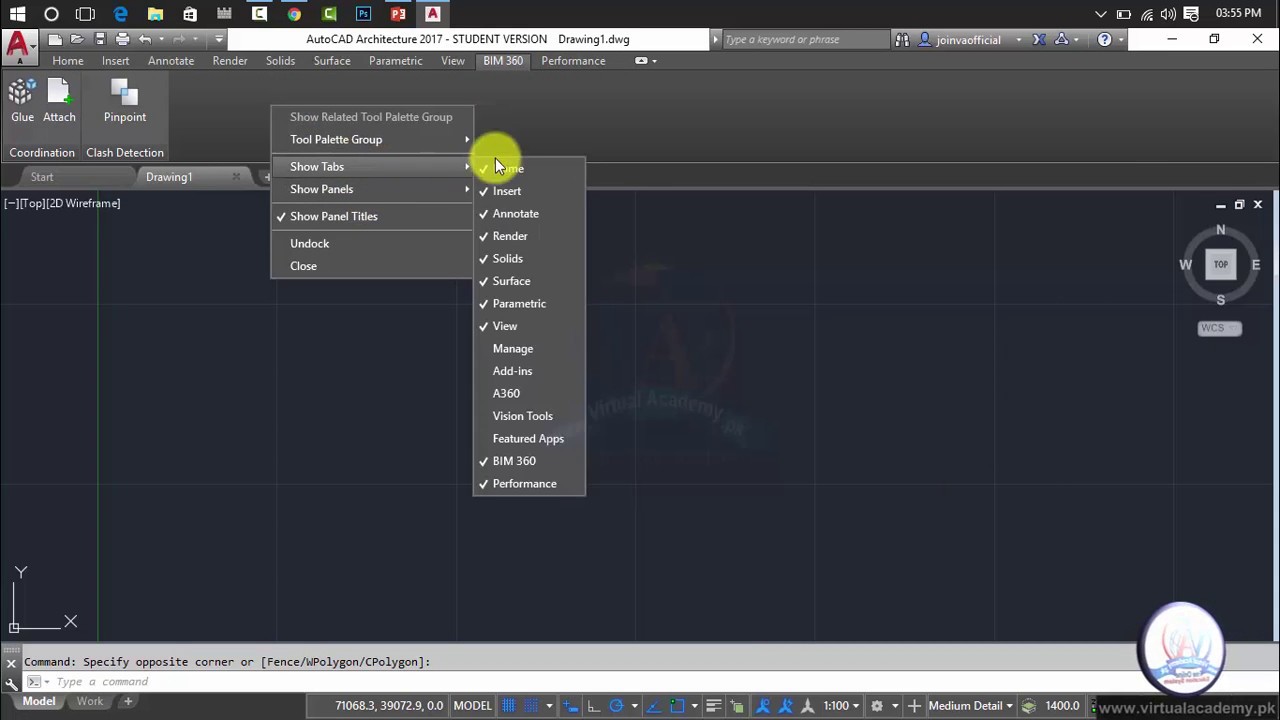
Task: Click the TOP face of the ViewCube
Action: (x=1220, y=265)
